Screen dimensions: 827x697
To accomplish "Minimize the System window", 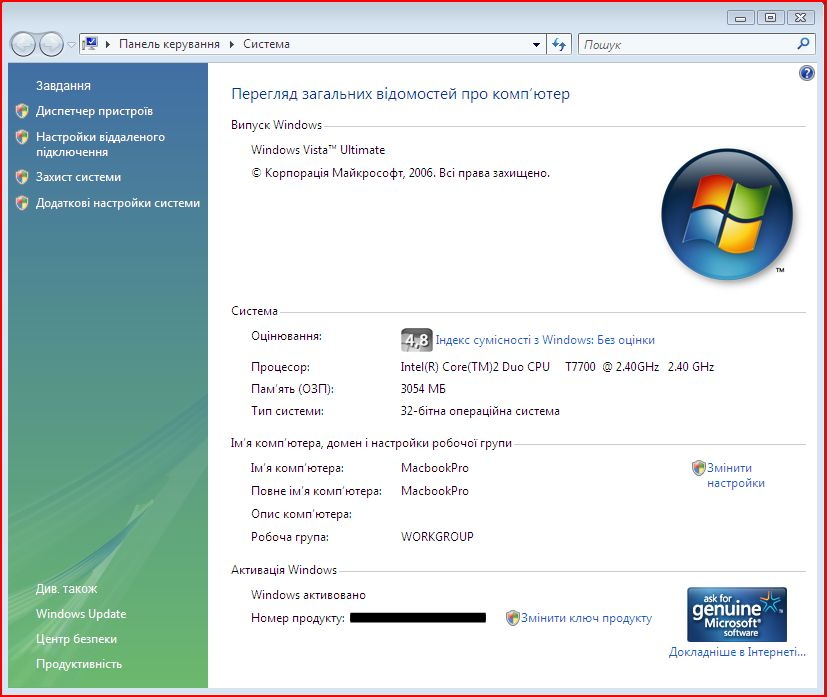I will tap(741, 18).
